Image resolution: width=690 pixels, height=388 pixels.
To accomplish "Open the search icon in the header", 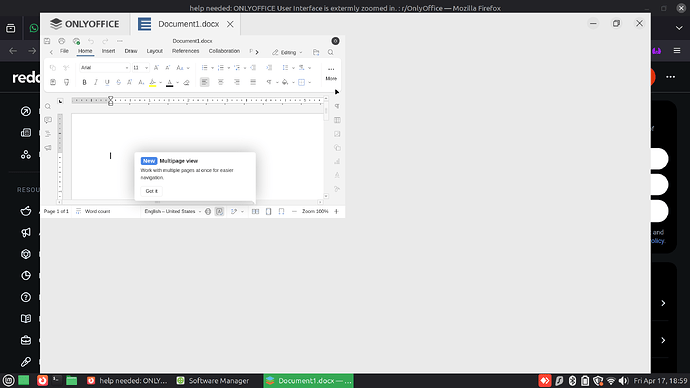I will (330, 52).
